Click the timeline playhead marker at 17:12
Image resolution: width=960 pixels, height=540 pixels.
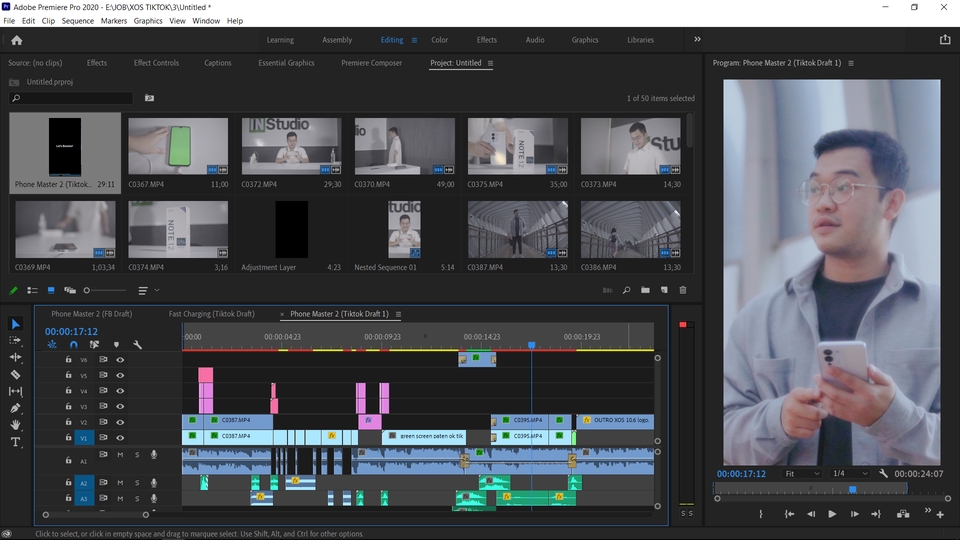click(x=531, y=345)
